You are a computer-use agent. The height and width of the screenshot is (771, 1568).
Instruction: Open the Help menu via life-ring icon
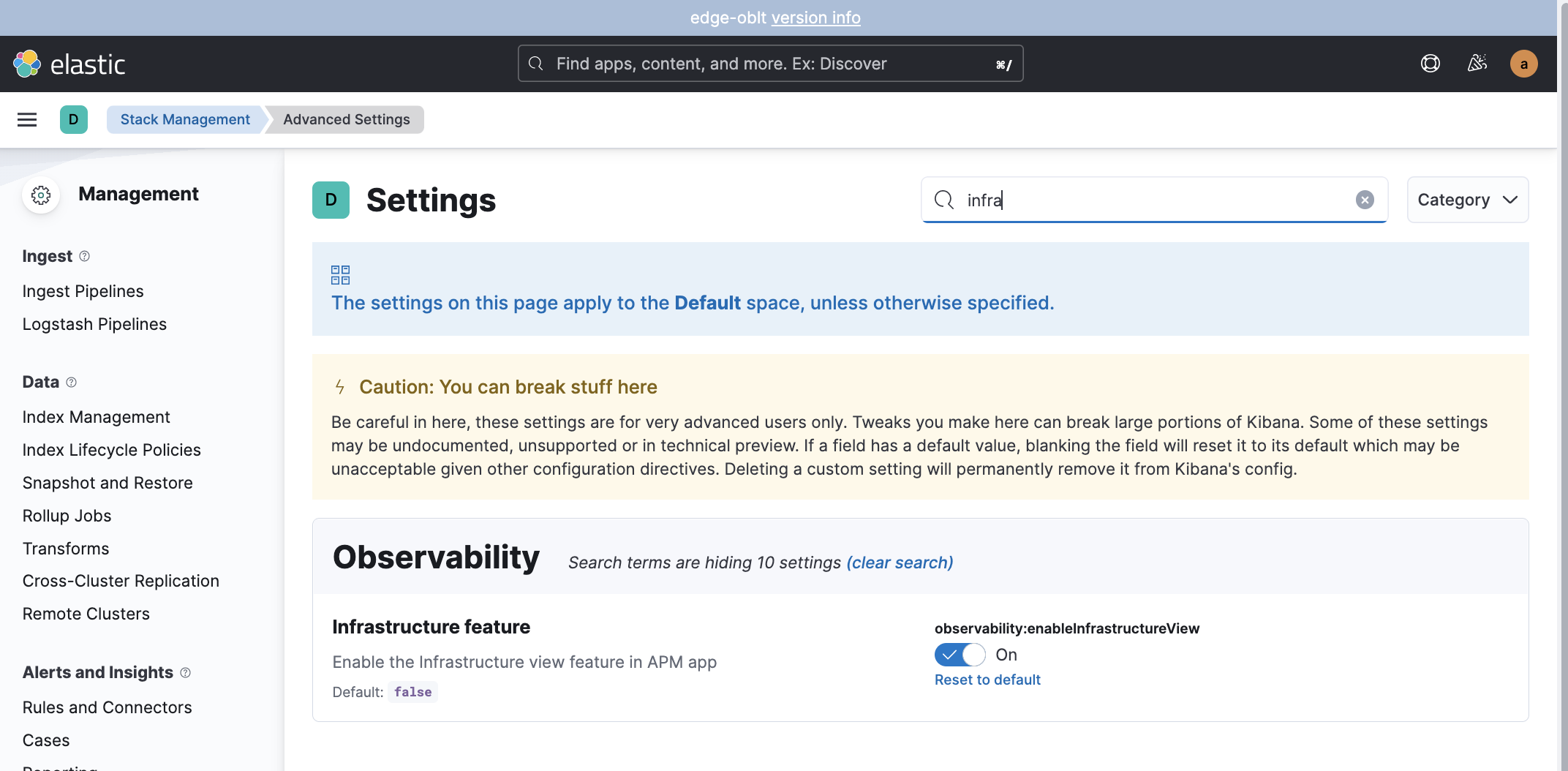(1431, 64)
